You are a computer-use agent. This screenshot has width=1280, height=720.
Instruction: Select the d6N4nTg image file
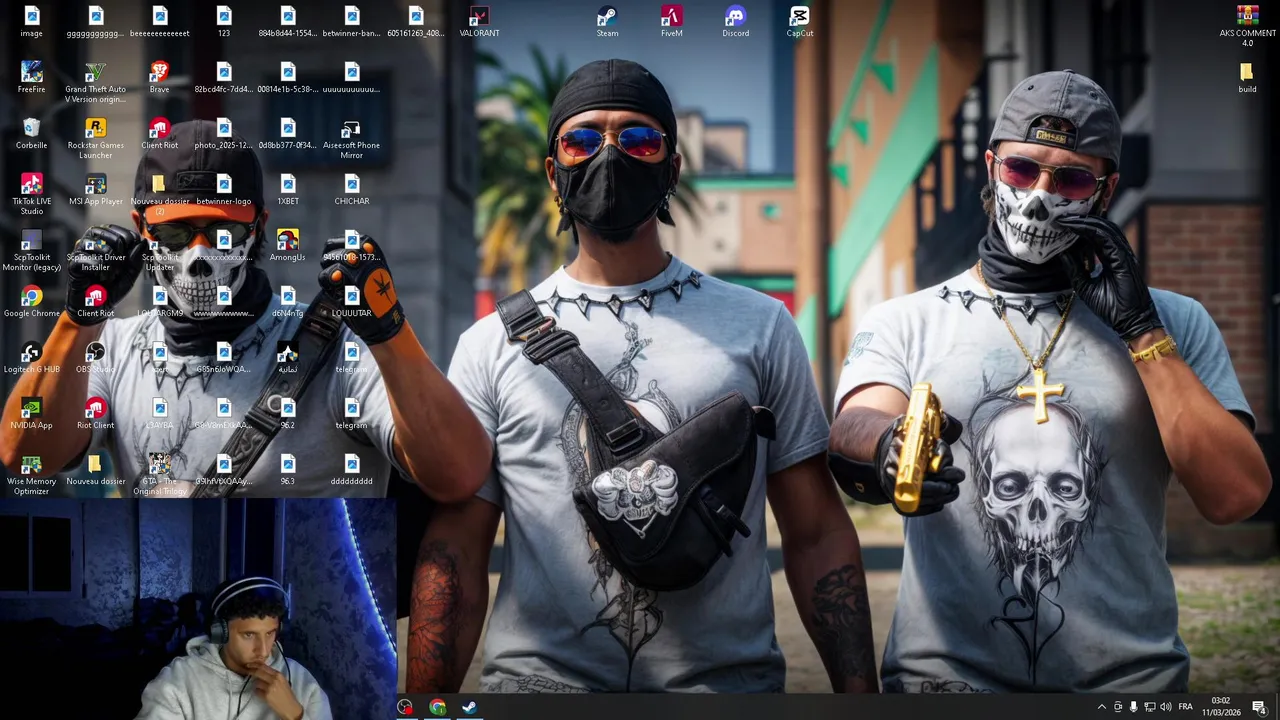(x=287, y=302)
